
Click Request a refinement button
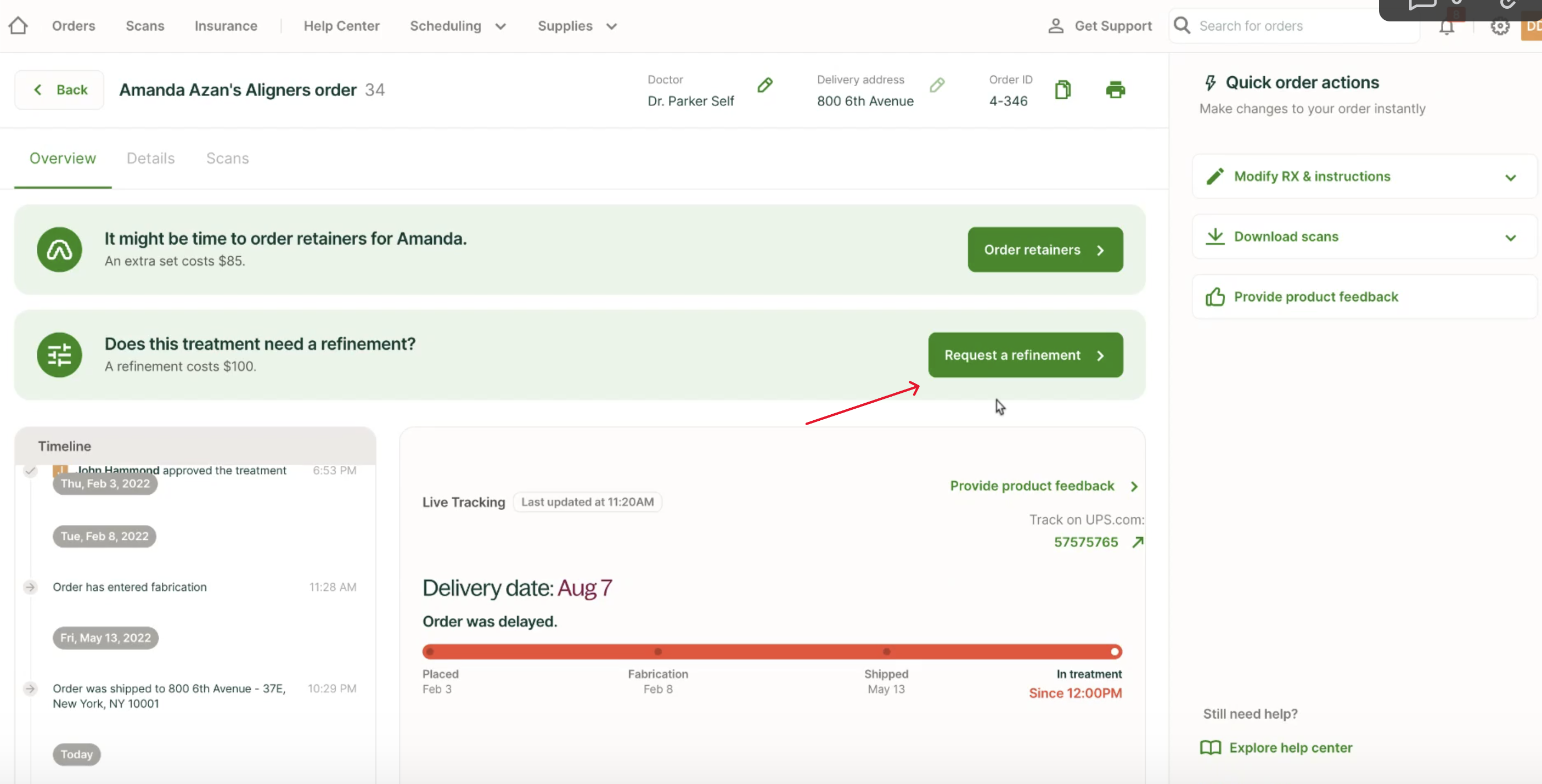click(1025, 355)
